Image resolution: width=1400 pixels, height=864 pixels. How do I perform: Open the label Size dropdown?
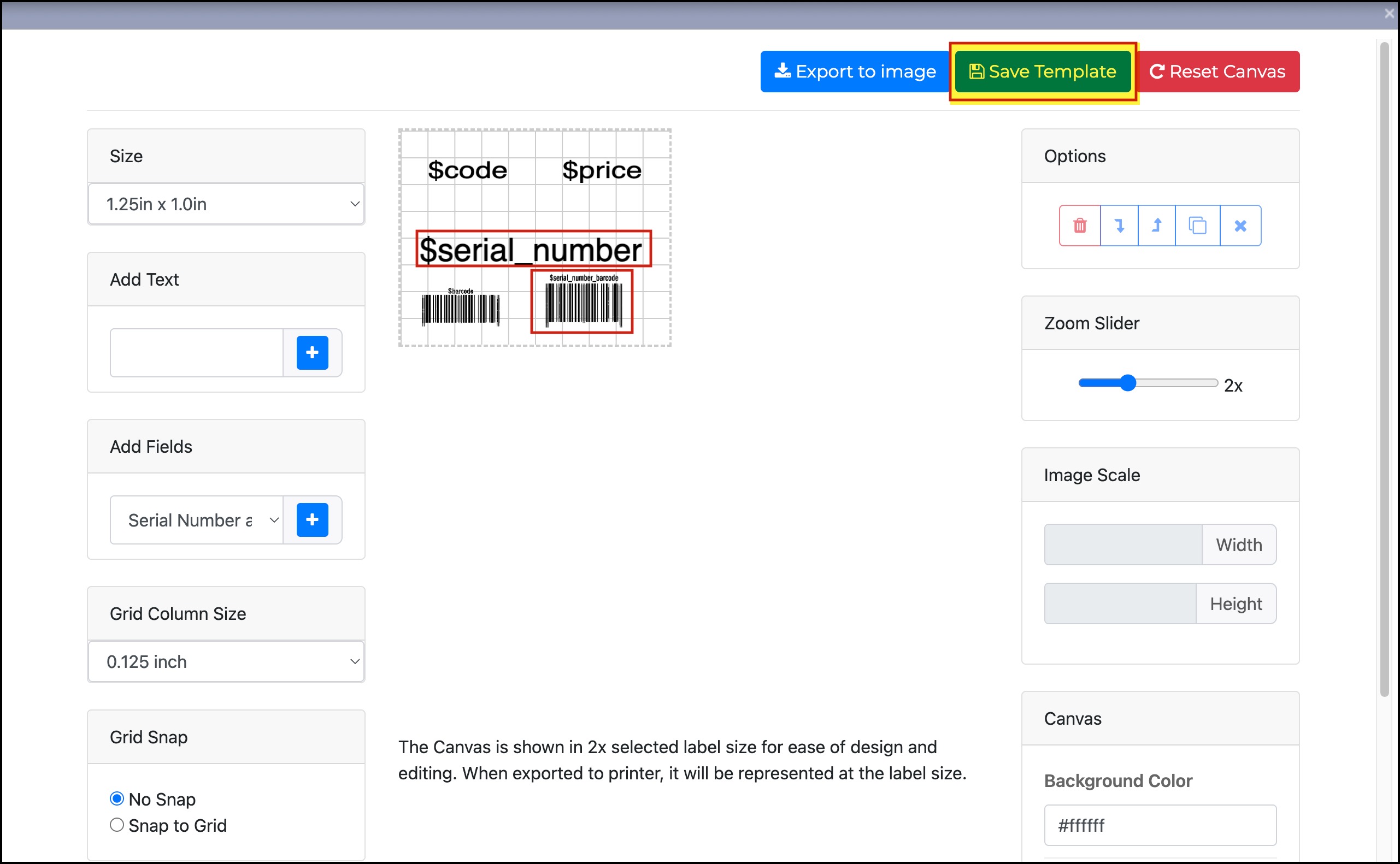click(226, 204)
